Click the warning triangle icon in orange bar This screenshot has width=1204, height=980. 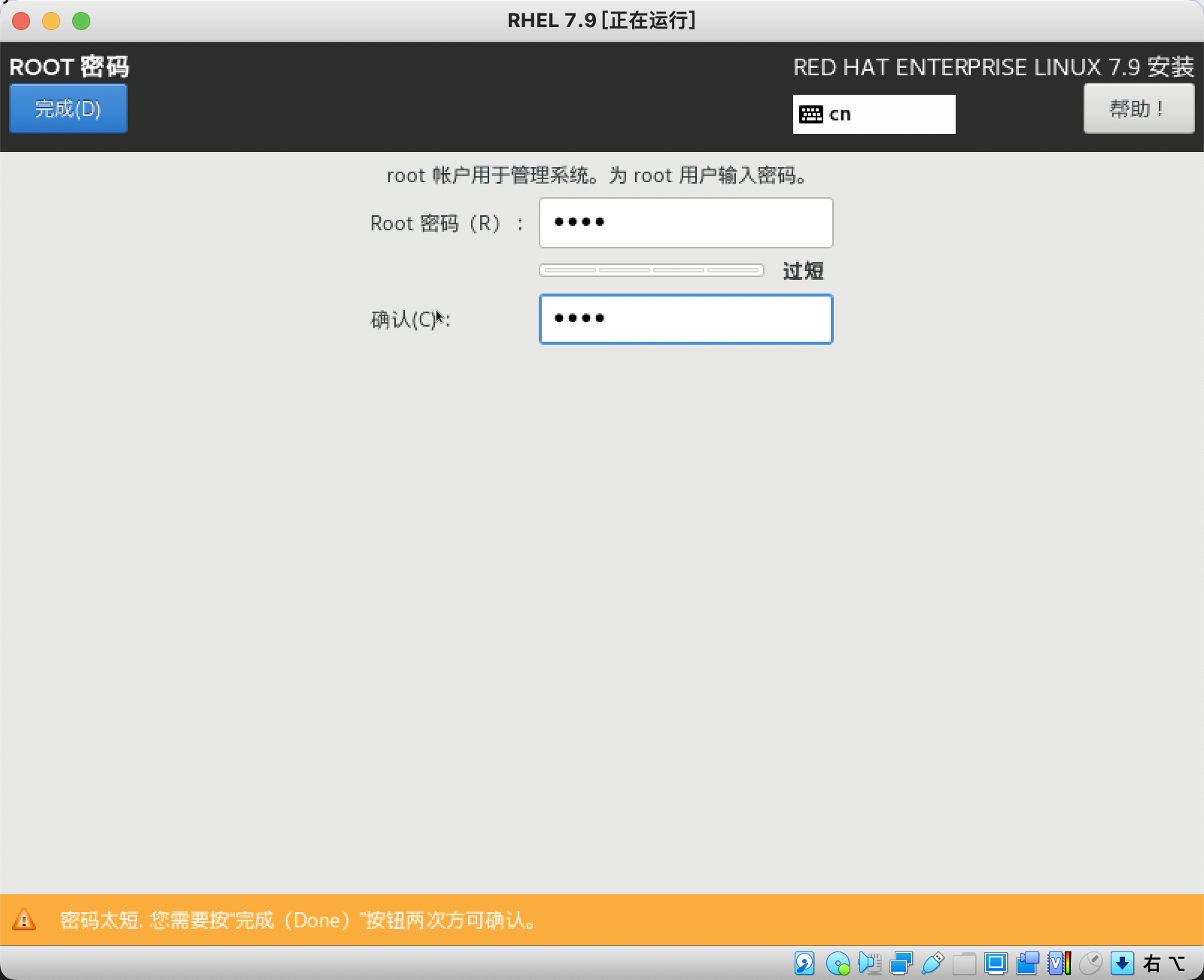coord(24,920)
